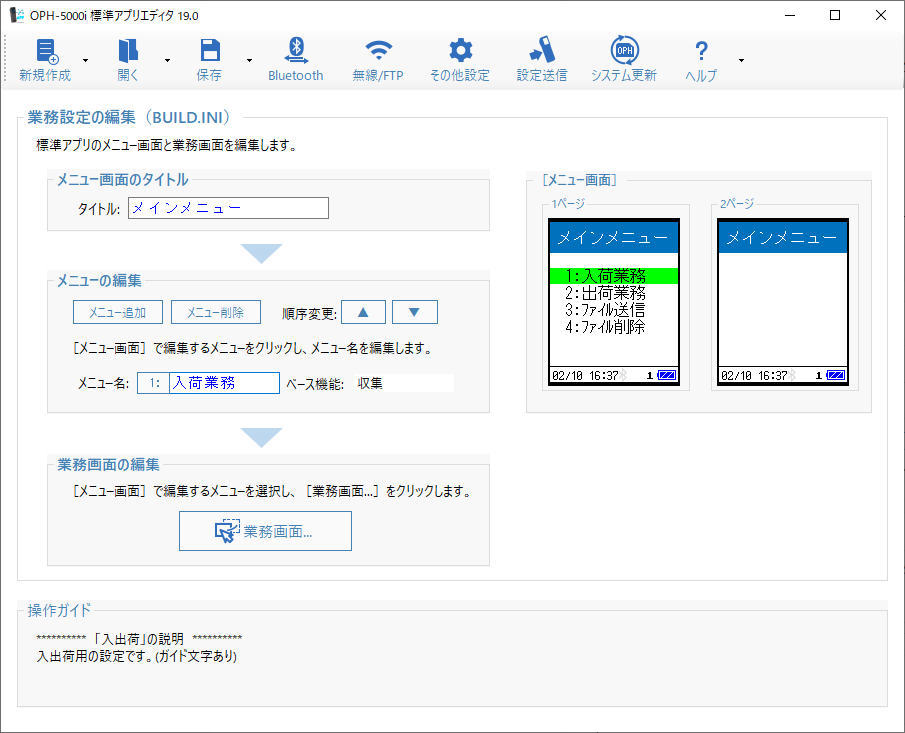Click the 保存 (Save) floppy disk icon
This screenshot has width=905, height=733.
[x=210, y=52]
